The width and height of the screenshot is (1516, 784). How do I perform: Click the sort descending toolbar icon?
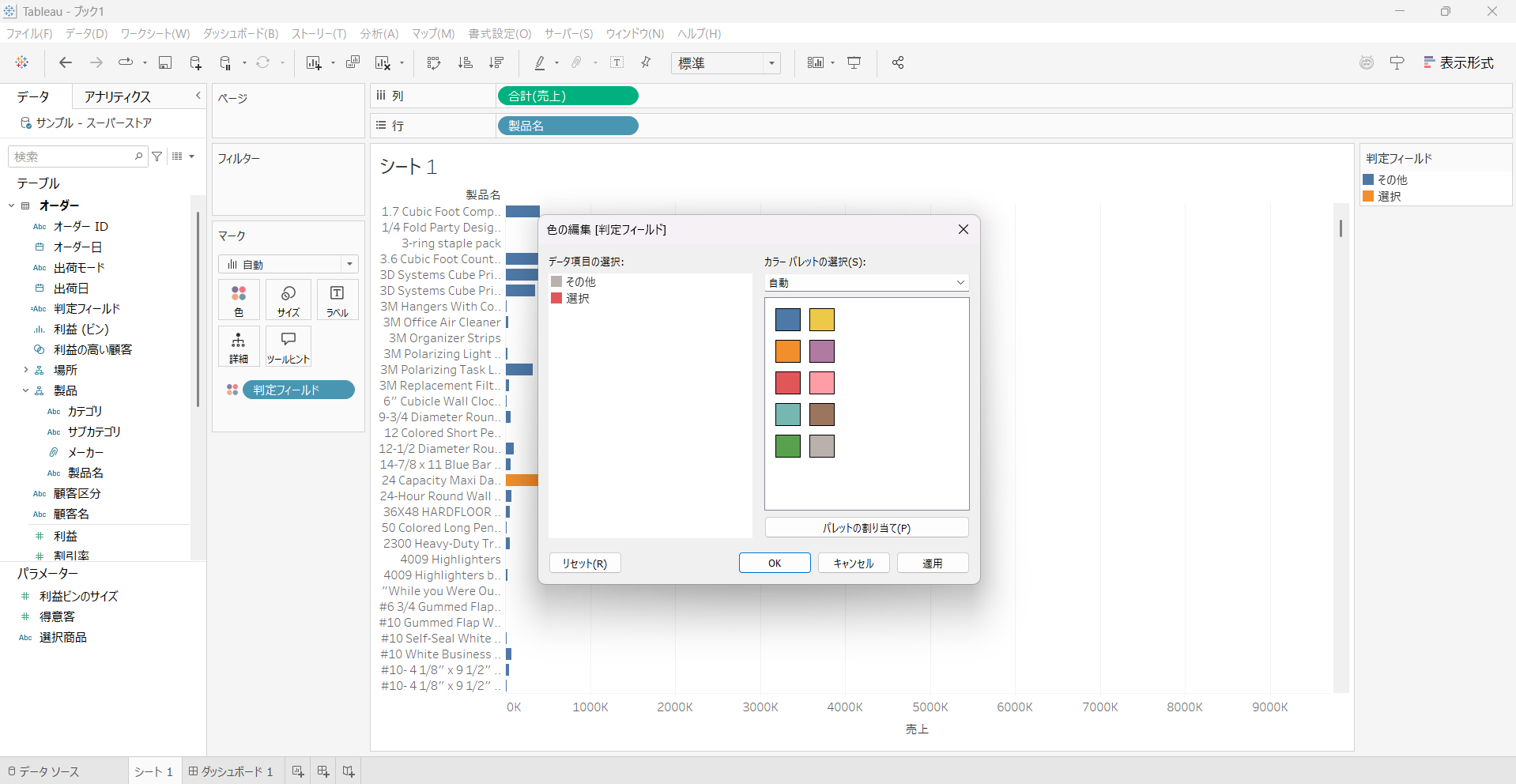coord(496,63)
